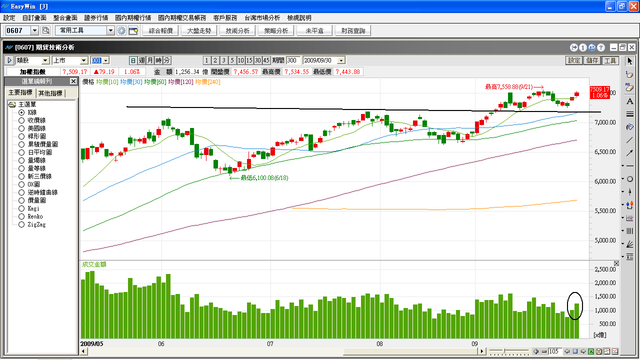Expand the horizontal line tool options arrow

tap(623, 166)
